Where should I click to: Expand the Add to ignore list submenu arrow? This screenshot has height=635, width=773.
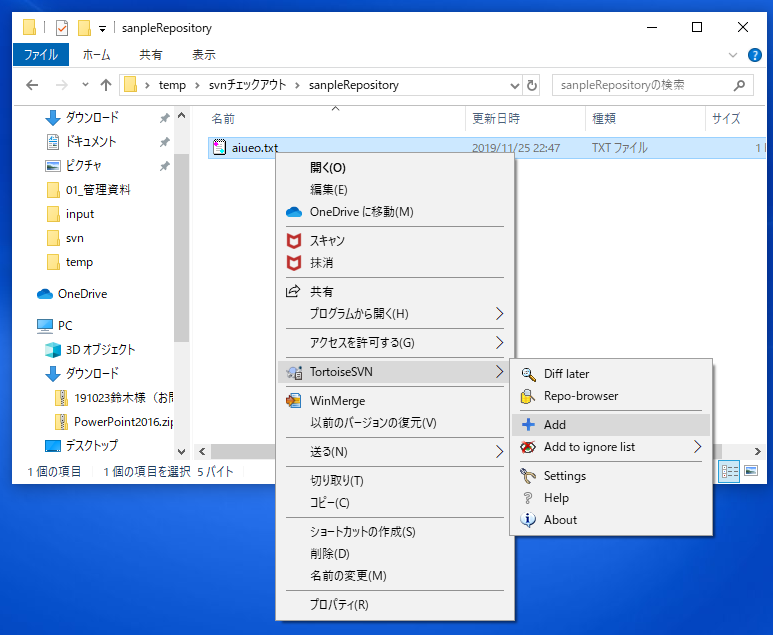coord(697,447)
